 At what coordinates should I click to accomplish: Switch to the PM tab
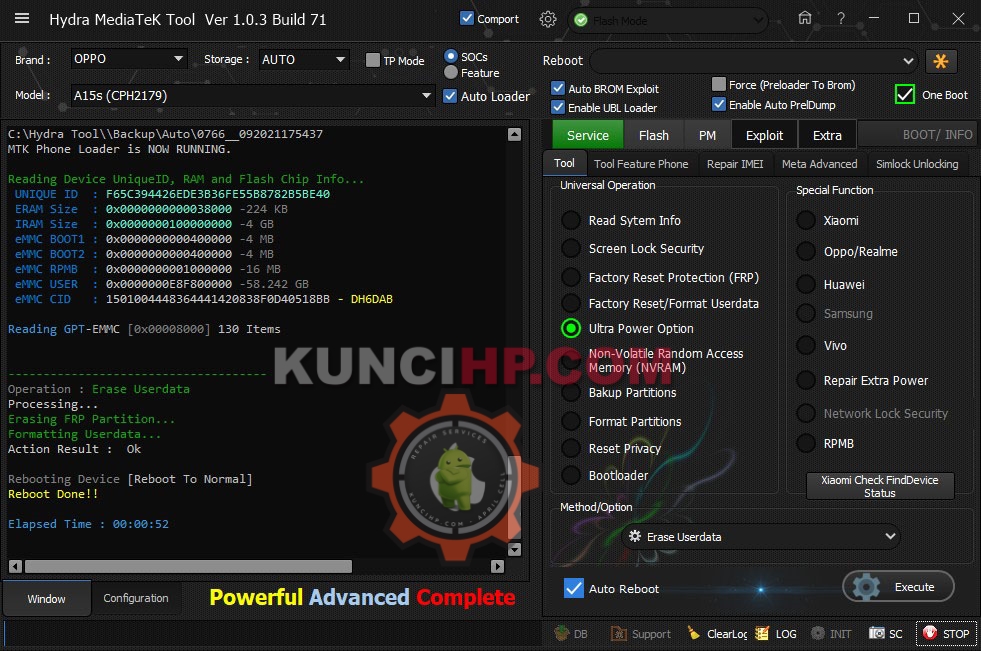pos(707,135)
